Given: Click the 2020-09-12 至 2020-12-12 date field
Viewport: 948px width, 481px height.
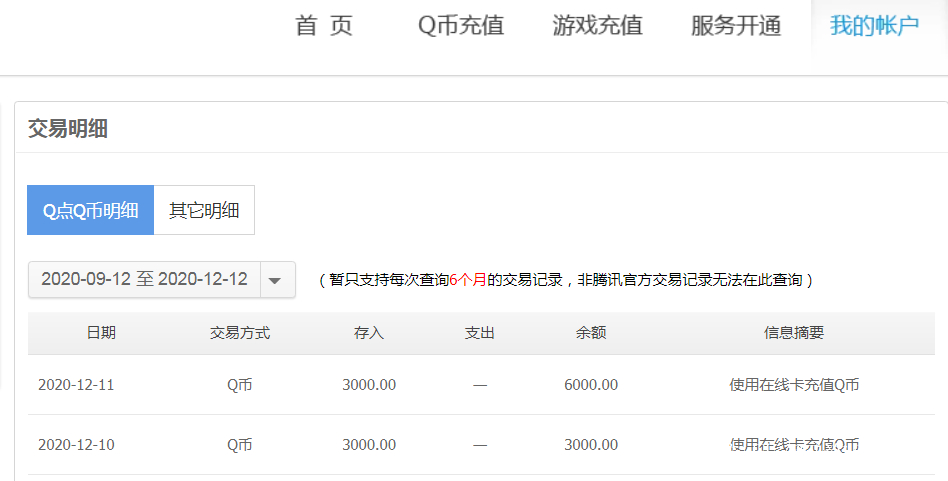Looking at the screenshot, I should tap(144, 280).
